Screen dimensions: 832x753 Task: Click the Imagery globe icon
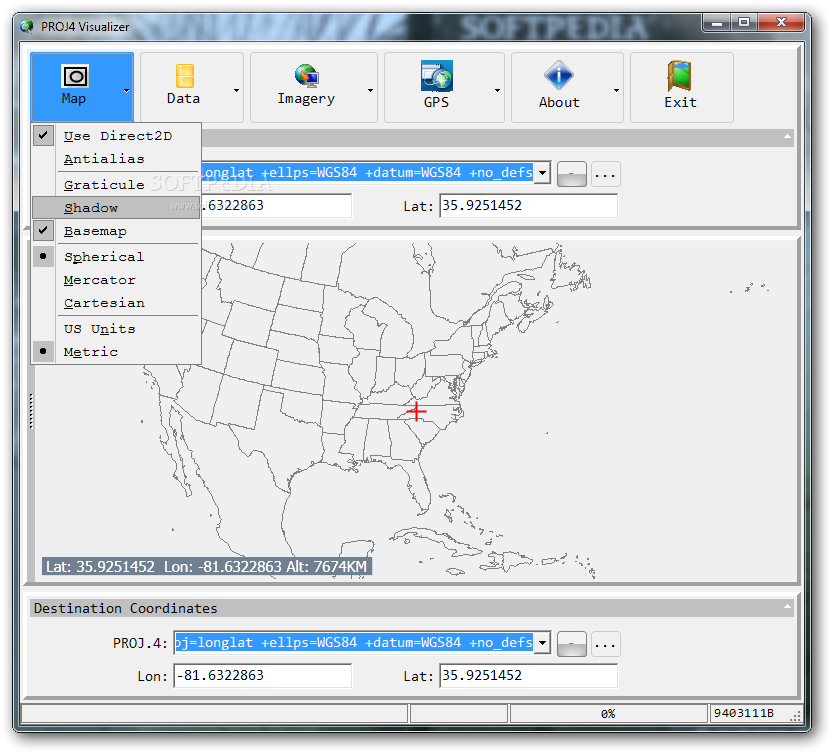coord(306,76)
